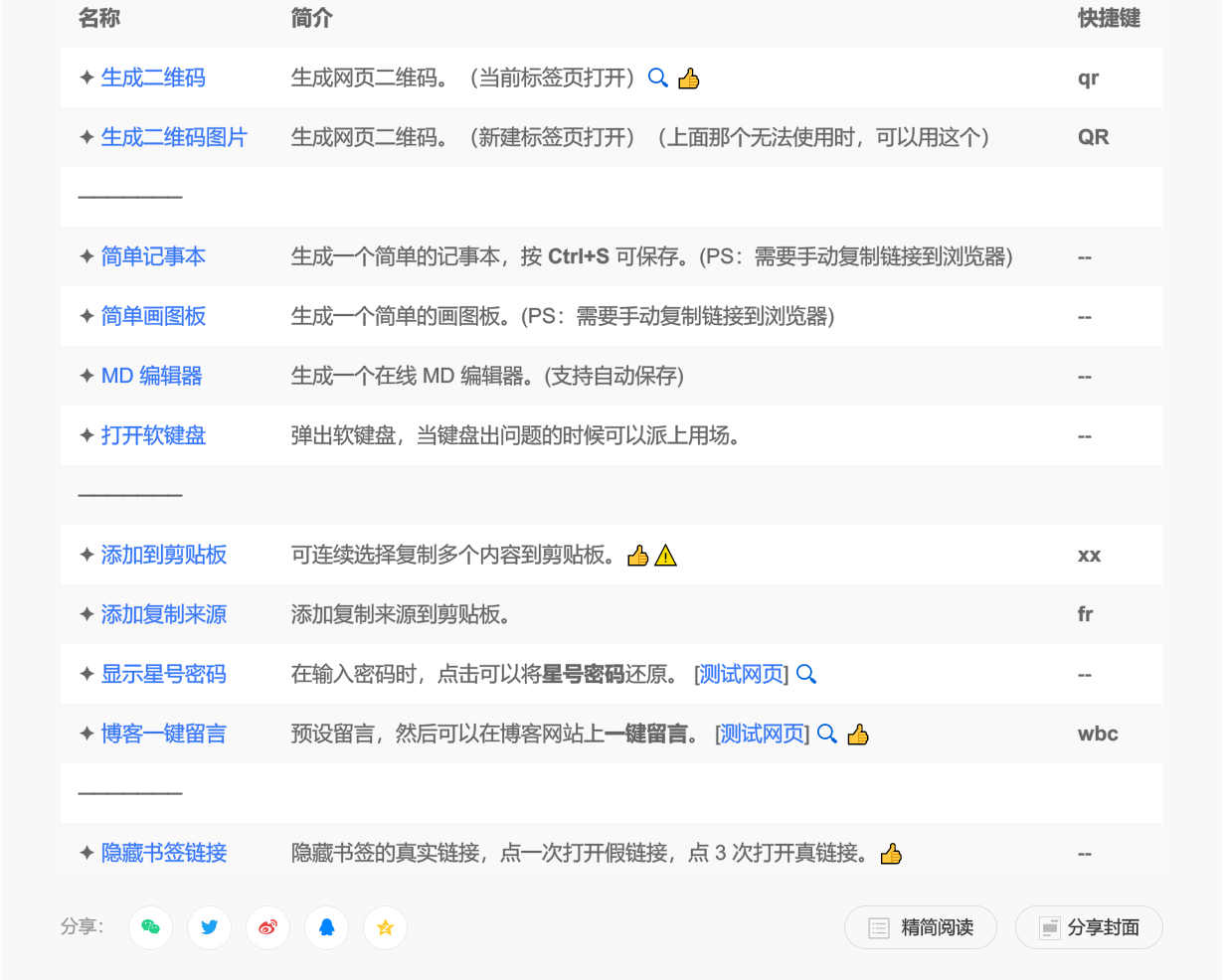Click the 添加复制来源 link
This screenshot has width=1223, height=980.
coord(164,614)
